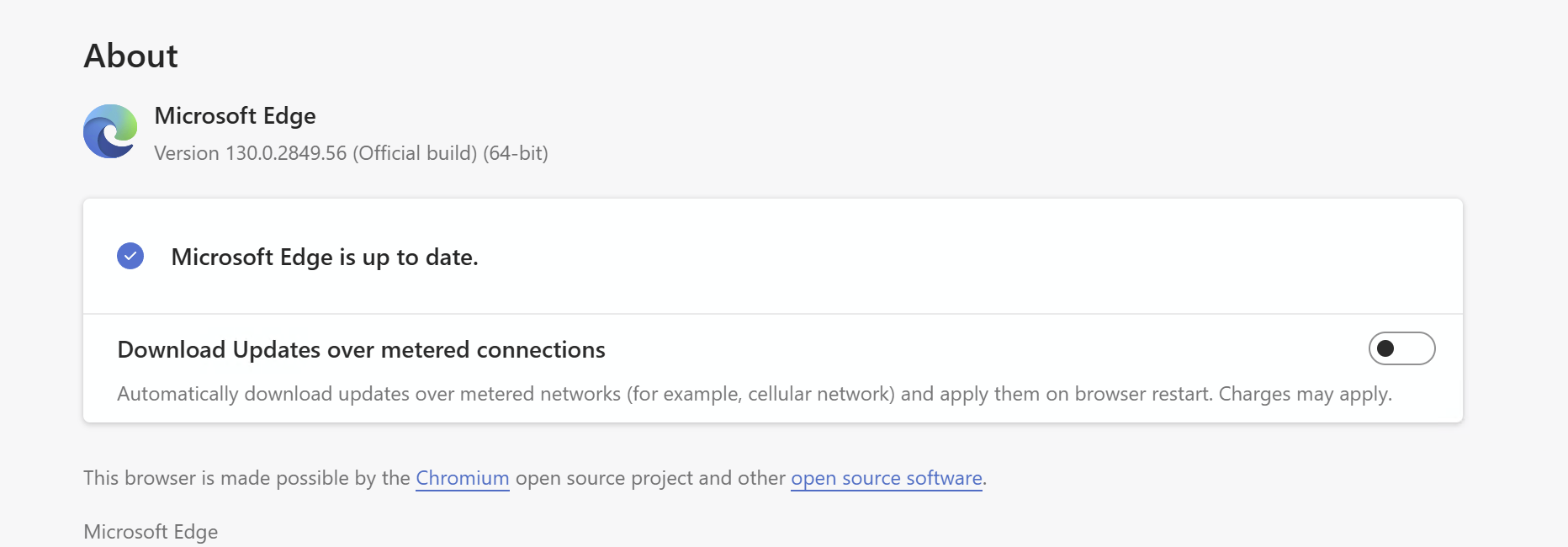Image resolution: width=1568 pixels, height=547 pixels.
Task: Open the Chromium link
Action: pyautogui.click(x=463, y=478)
